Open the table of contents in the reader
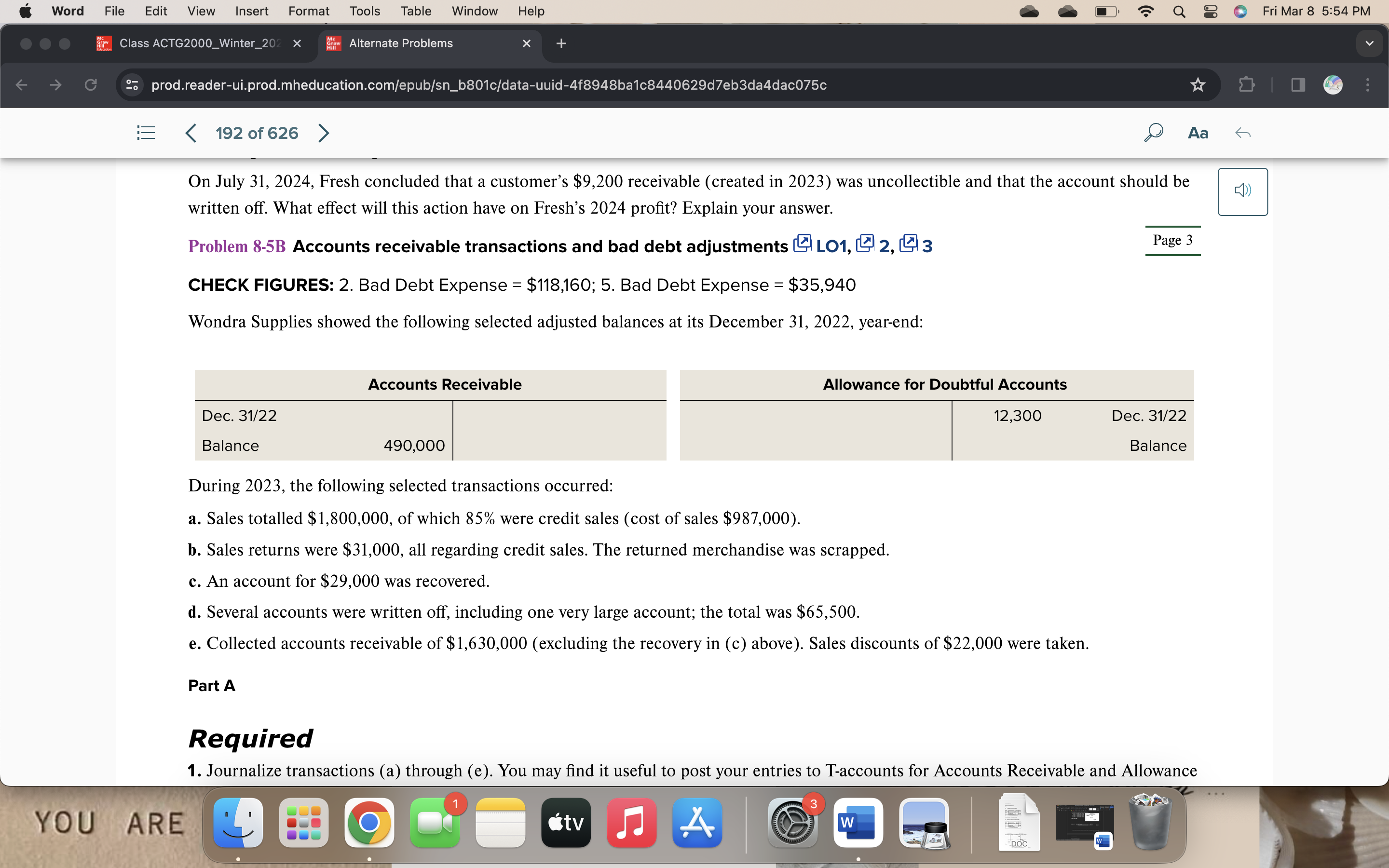The width and height of the screenshot is (1389, 868). 145,133
